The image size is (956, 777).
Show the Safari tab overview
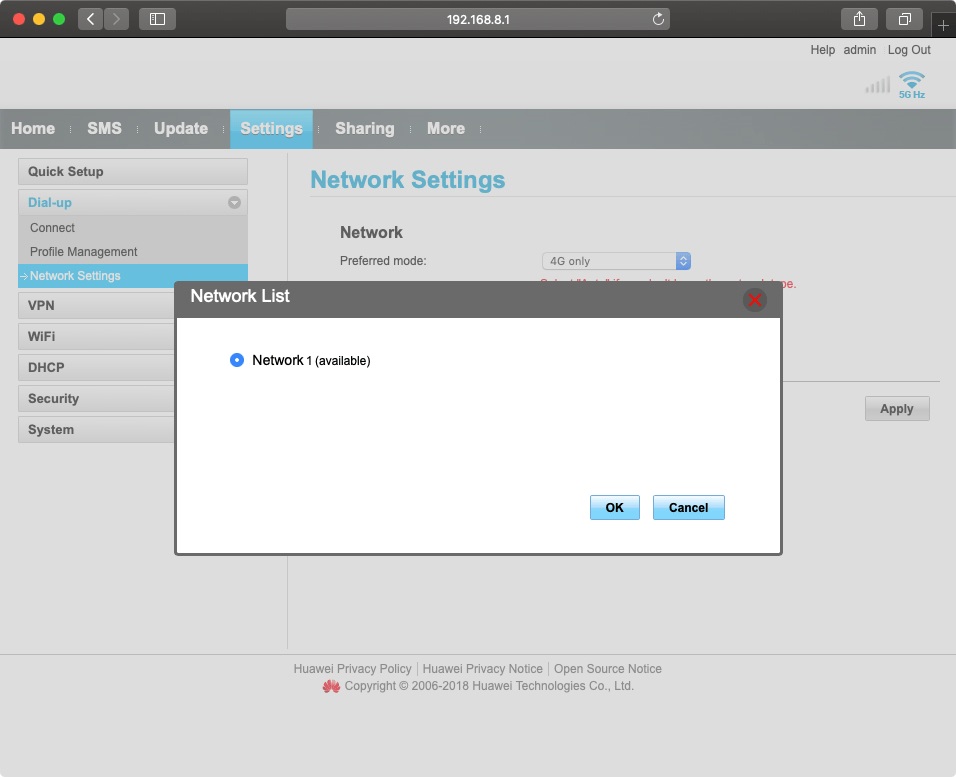coord(904,19)
